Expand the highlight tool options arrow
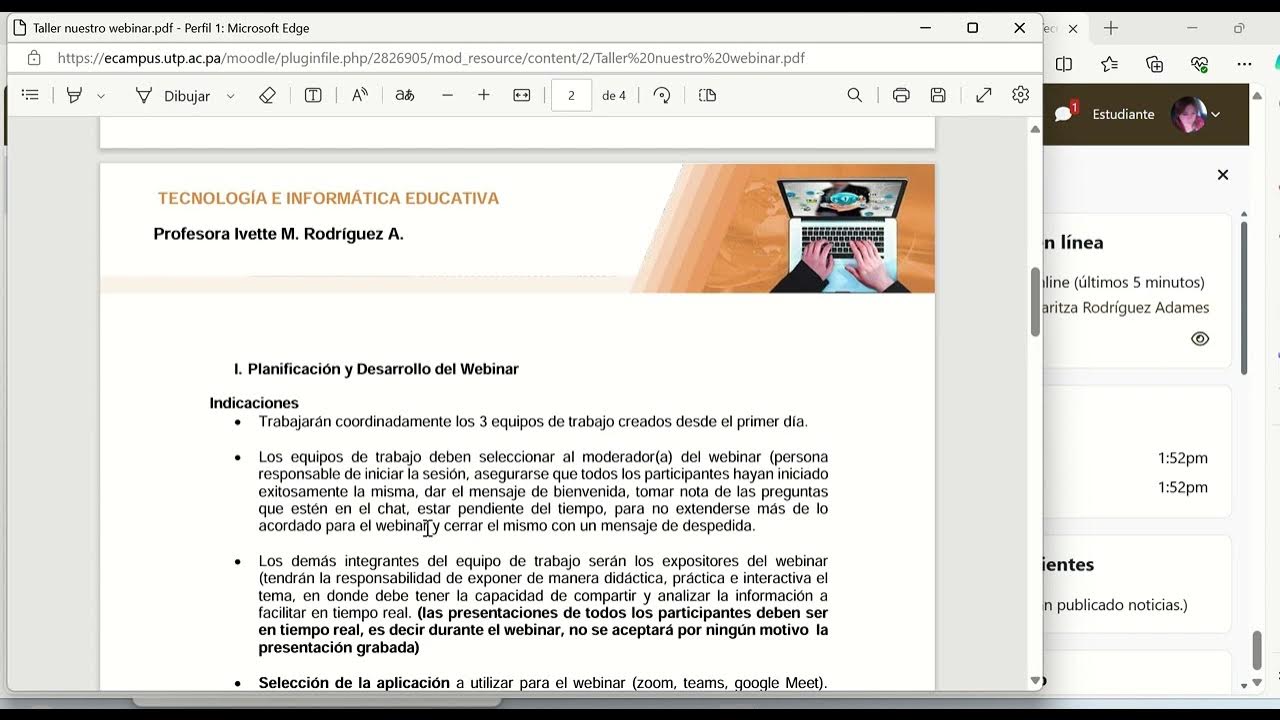This screenshot has width=1280, height=720. coord(101,96)
